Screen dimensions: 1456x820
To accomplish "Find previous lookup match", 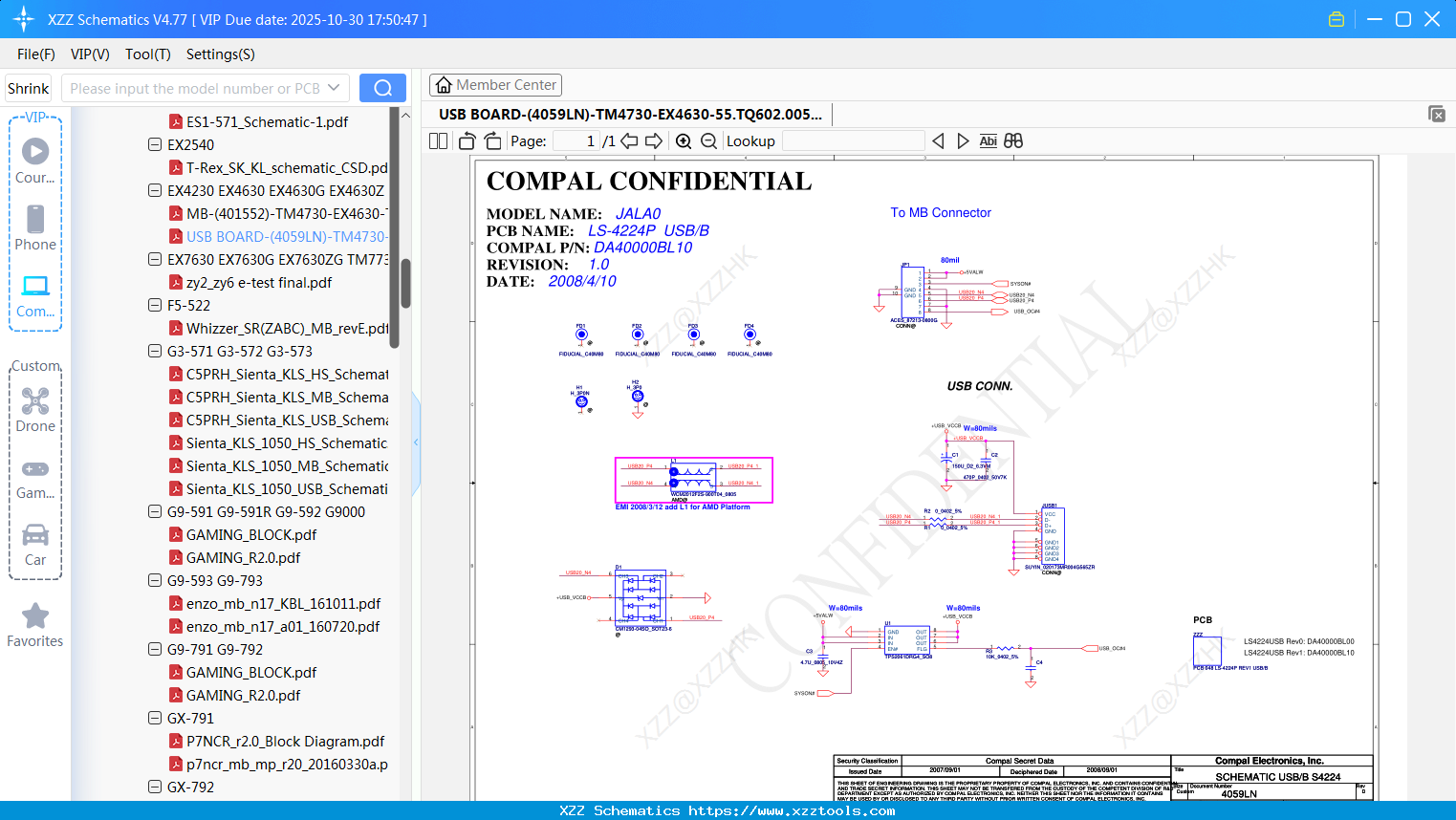I will (938, 141).
